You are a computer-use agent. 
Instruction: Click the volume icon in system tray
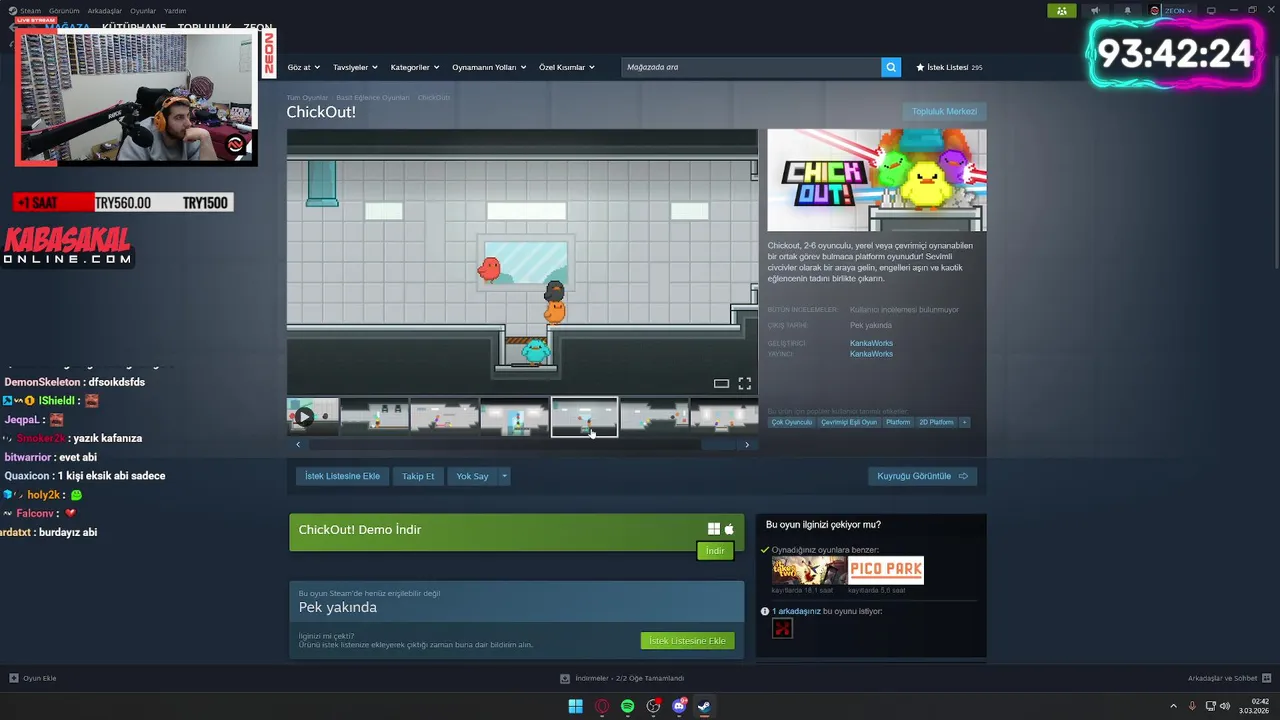1225,706
